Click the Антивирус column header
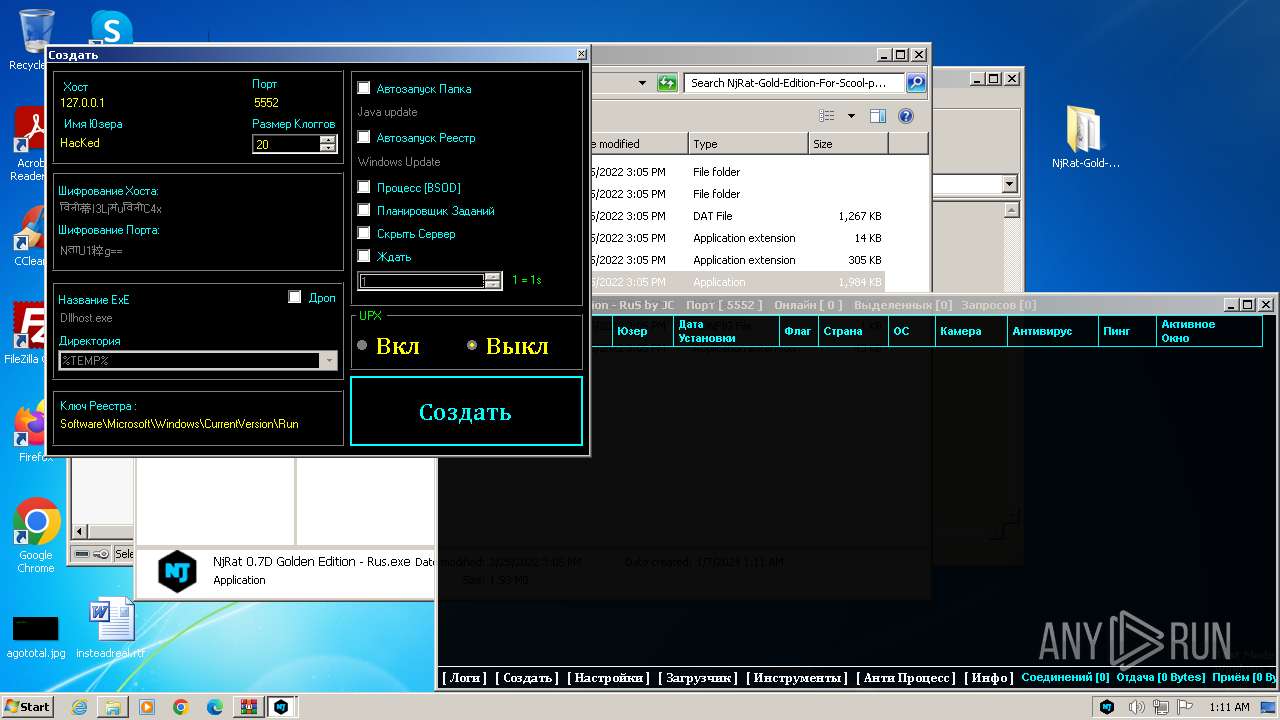1280x720 pixels. pos(1052,331)
